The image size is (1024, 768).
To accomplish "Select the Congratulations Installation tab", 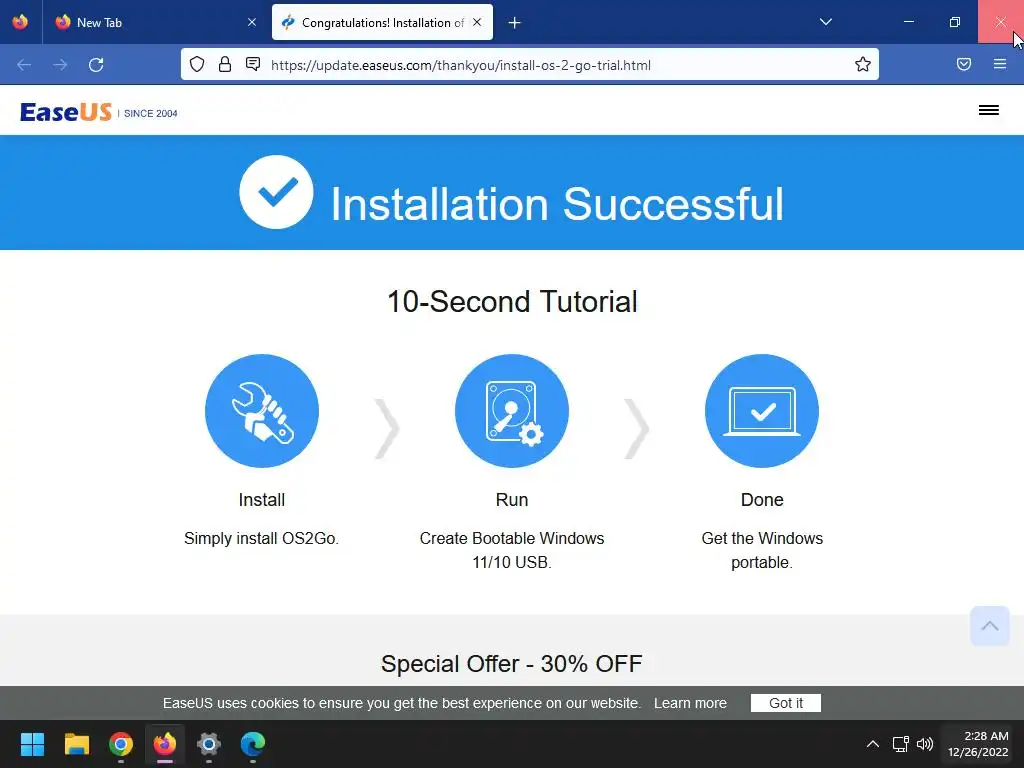I will (x=382, y=22).
